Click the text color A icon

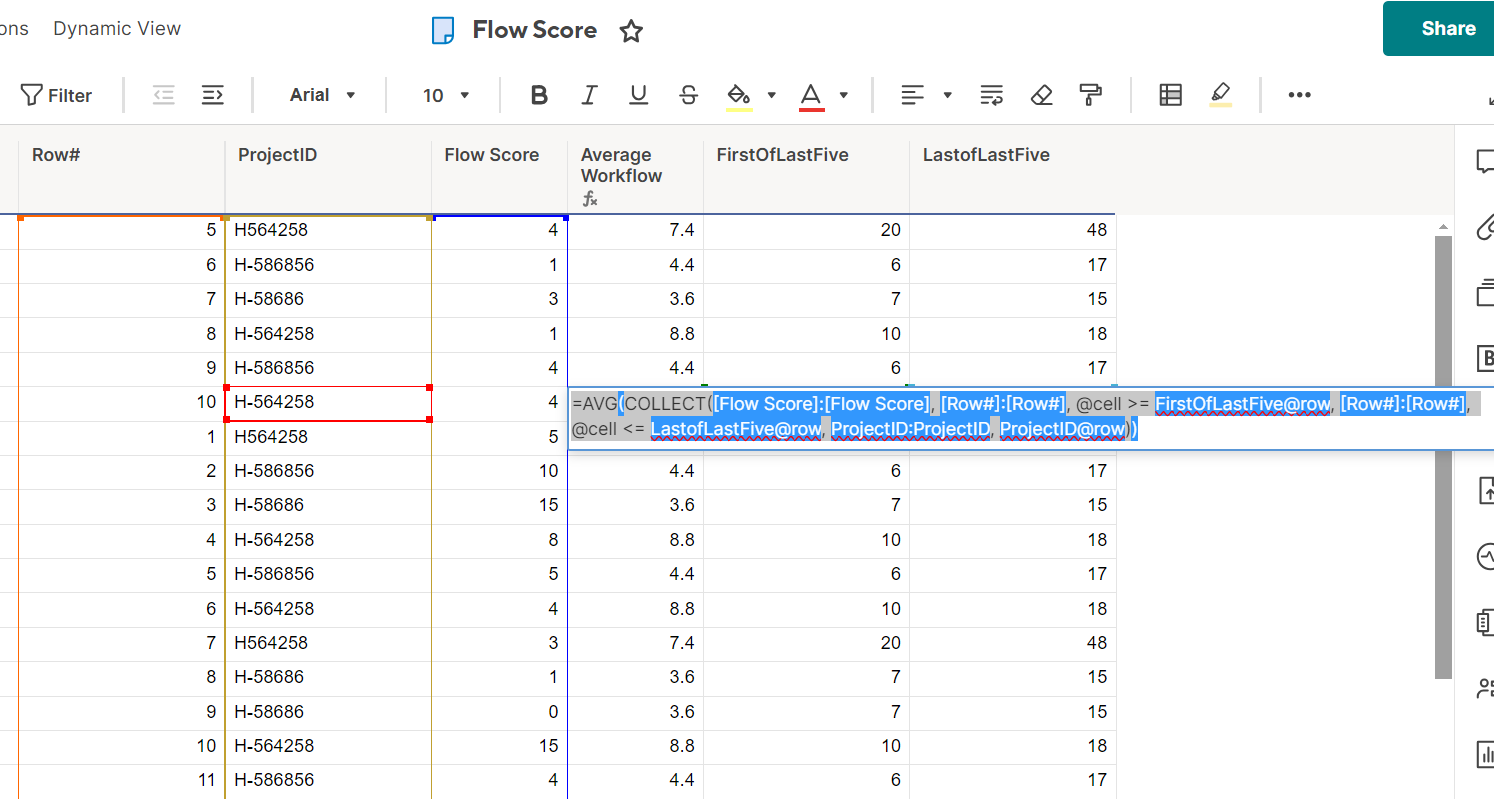pyautogui.click(x=811, y=95)
